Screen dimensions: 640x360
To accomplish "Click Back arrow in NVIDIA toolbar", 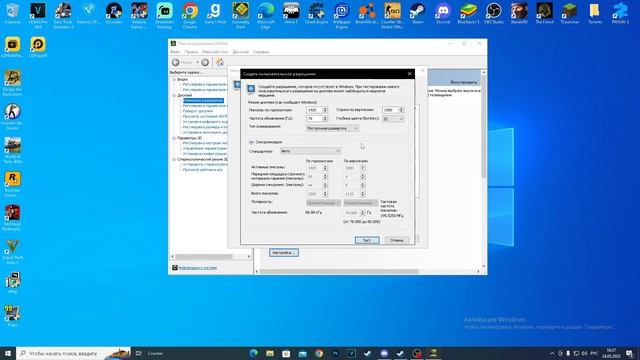I will coord(176,62).
